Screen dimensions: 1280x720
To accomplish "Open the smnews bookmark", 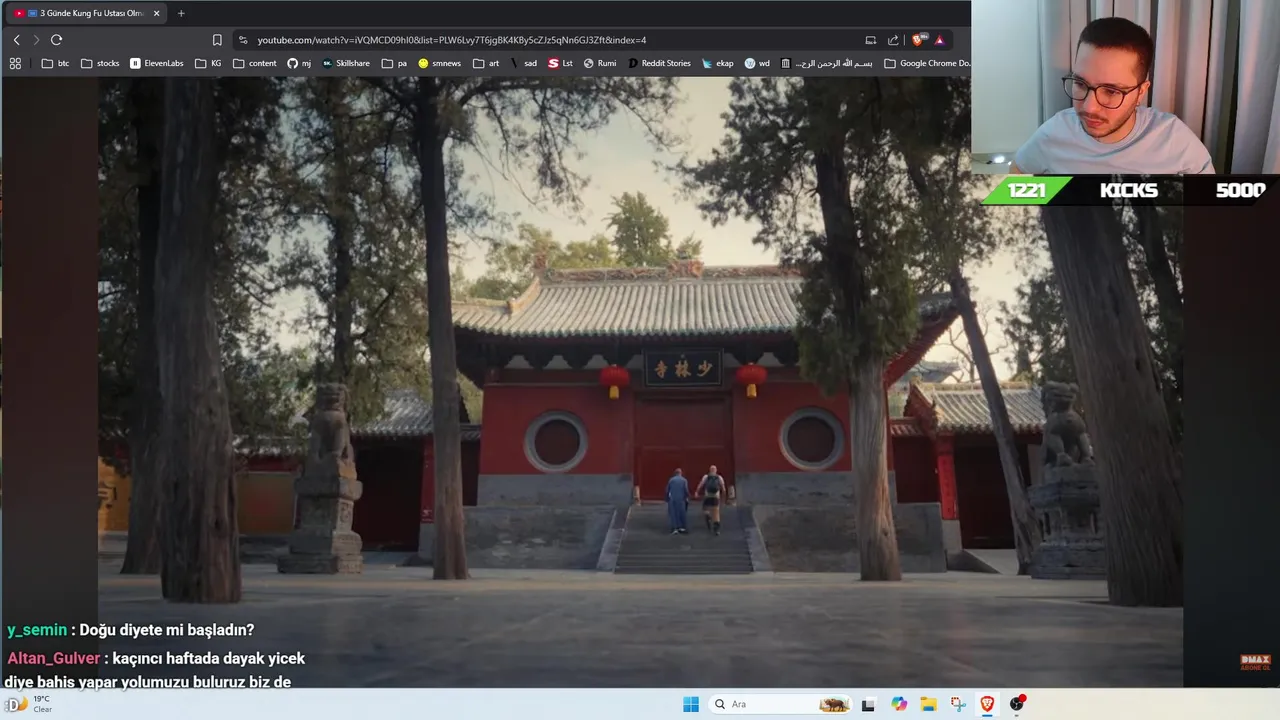I will click(440, 63).
